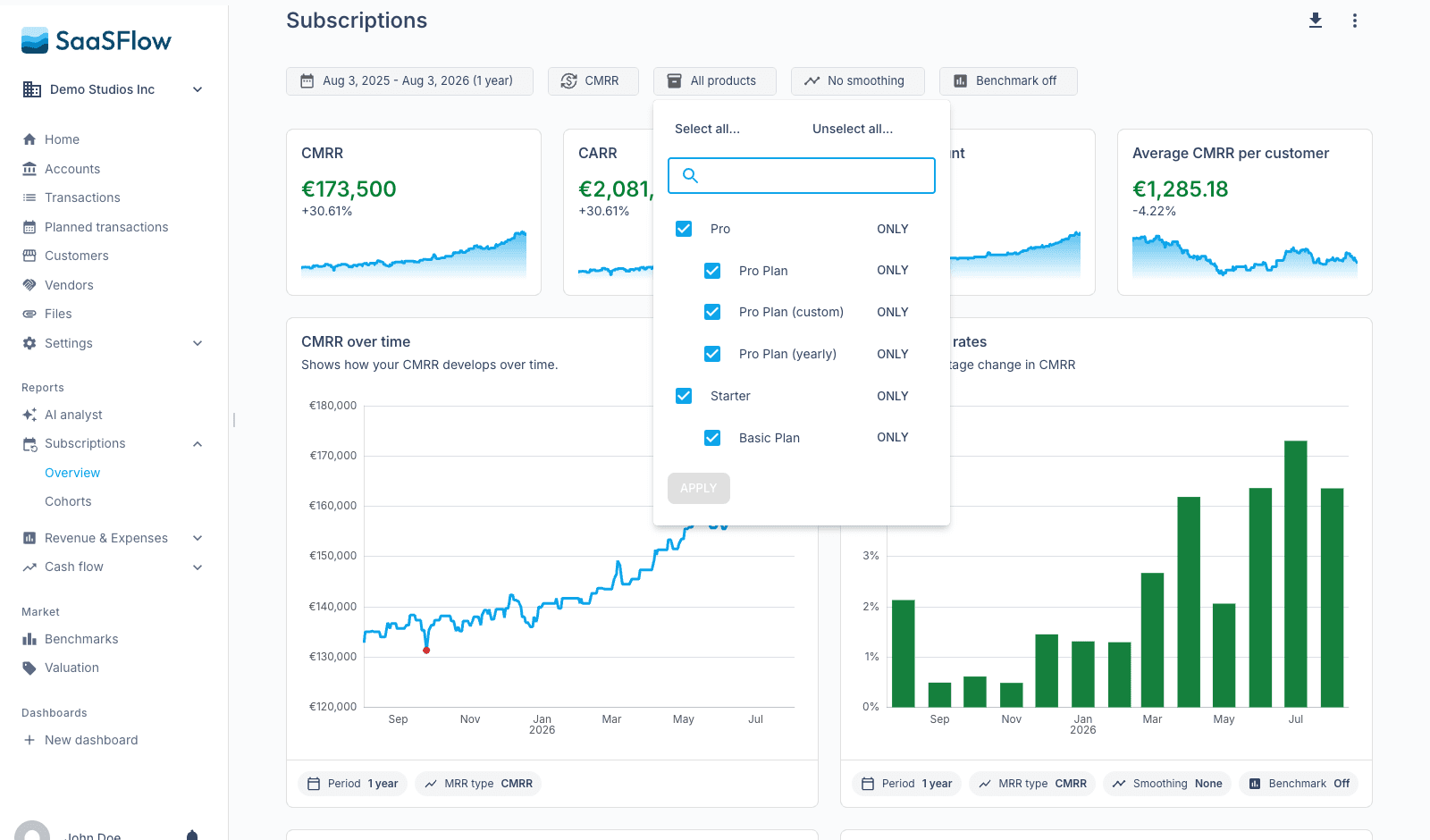Click ONLY next to Pro Plan (custom)
The width and height of the screenshot is (1430, 840).
pos(893,312)
